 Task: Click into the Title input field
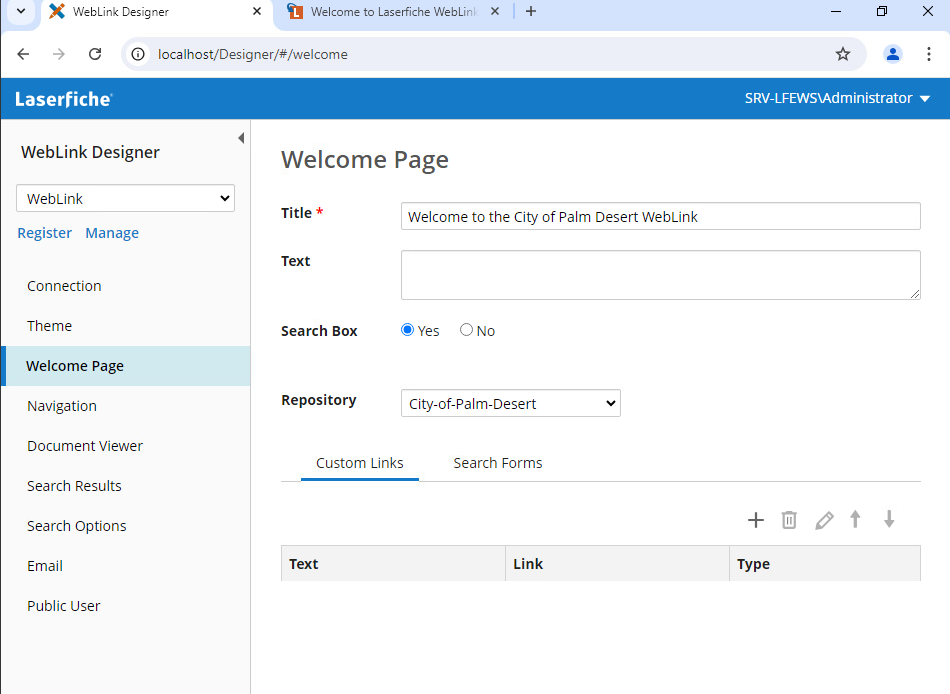pyautogui.click(x=660, y=216)
